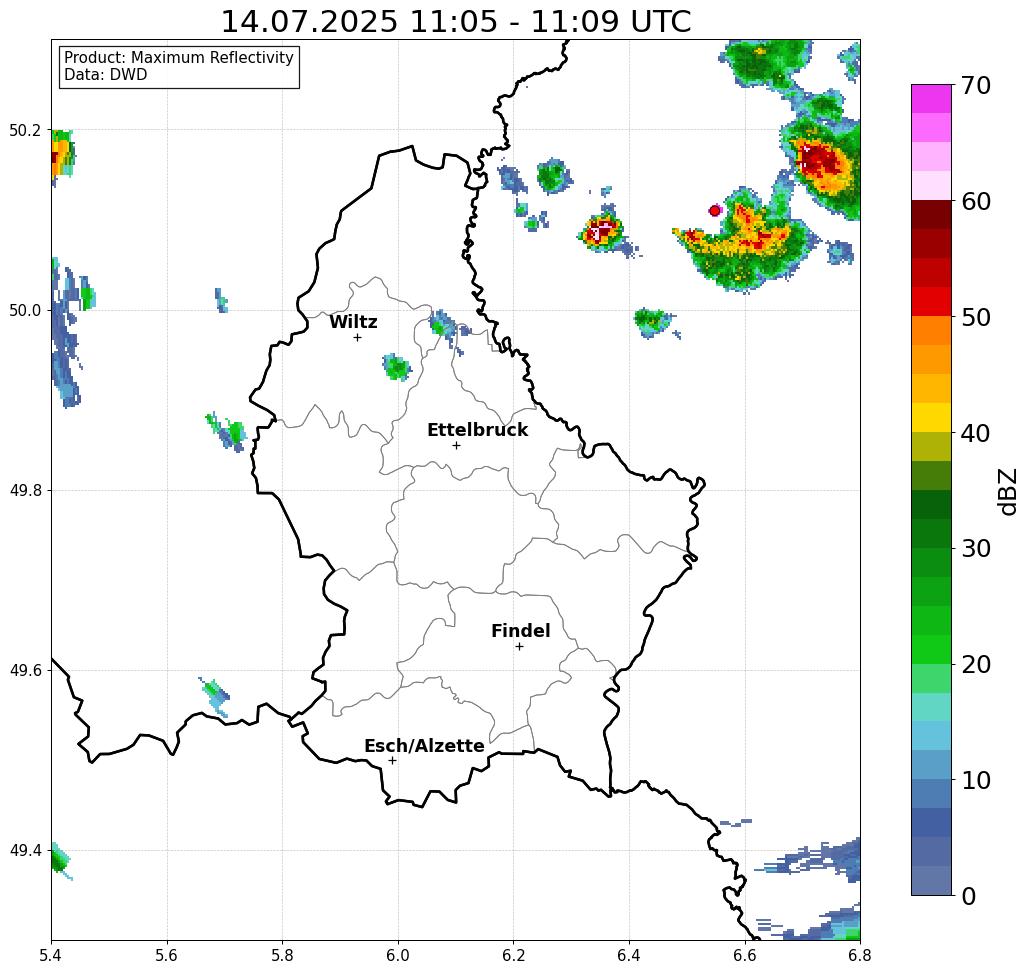The image size is (1029, 973).
Task: Click the longitude axis label '5.8'
Action: pyautogui.click(x=282, y=955)
